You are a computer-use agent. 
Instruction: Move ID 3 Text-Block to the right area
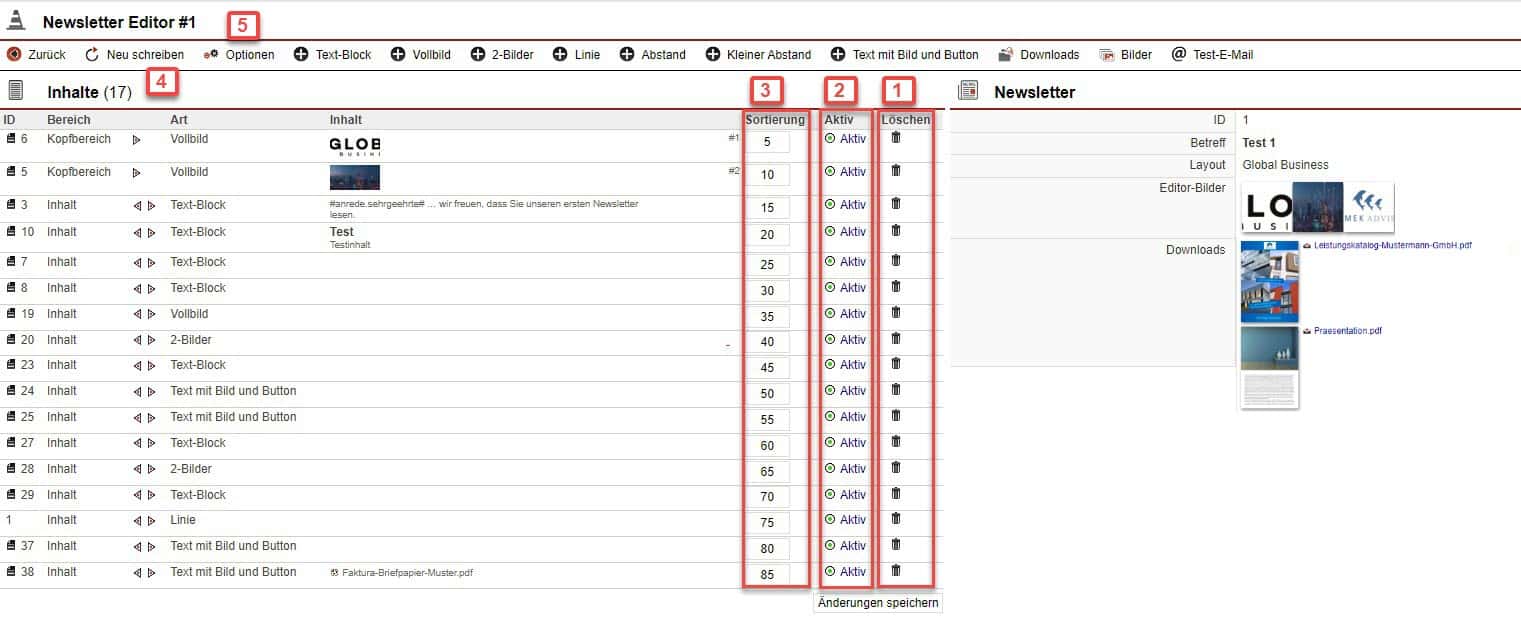click(152, 206)
